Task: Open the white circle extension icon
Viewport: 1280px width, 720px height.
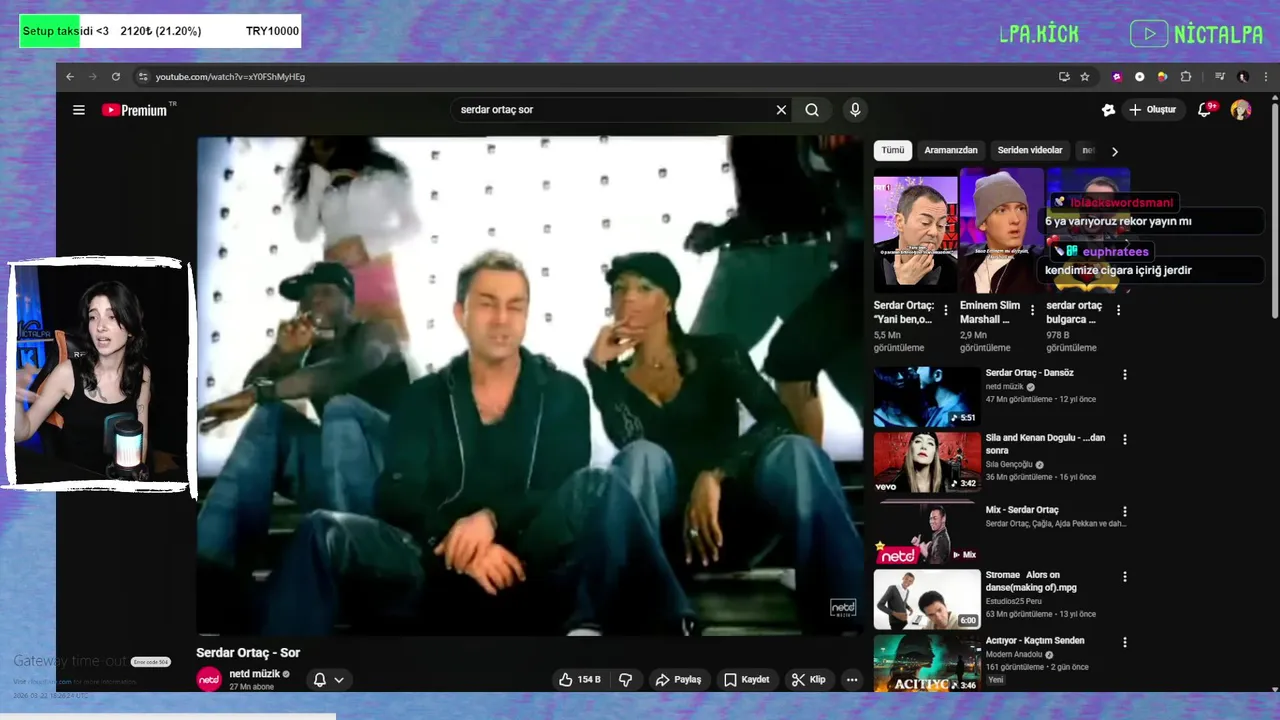Action: point(1140,77)
